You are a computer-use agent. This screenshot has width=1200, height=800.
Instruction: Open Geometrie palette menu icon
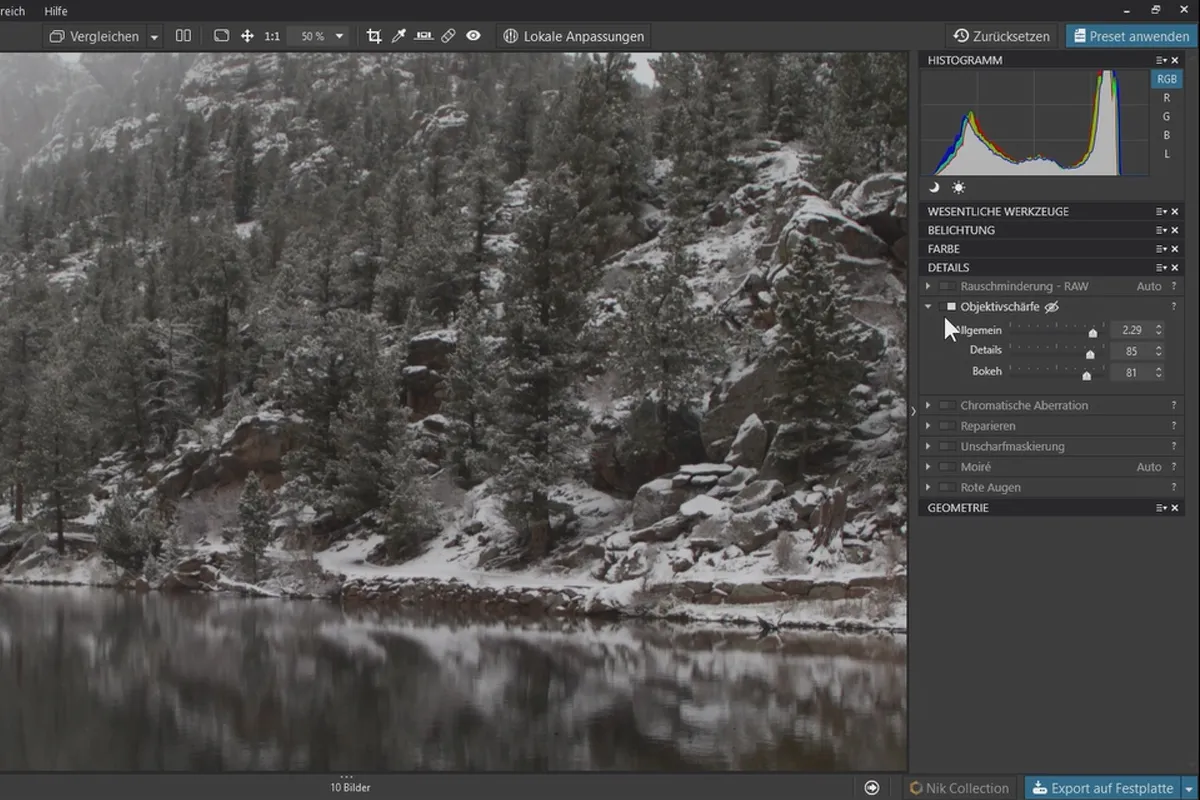tap(1161, 508)
